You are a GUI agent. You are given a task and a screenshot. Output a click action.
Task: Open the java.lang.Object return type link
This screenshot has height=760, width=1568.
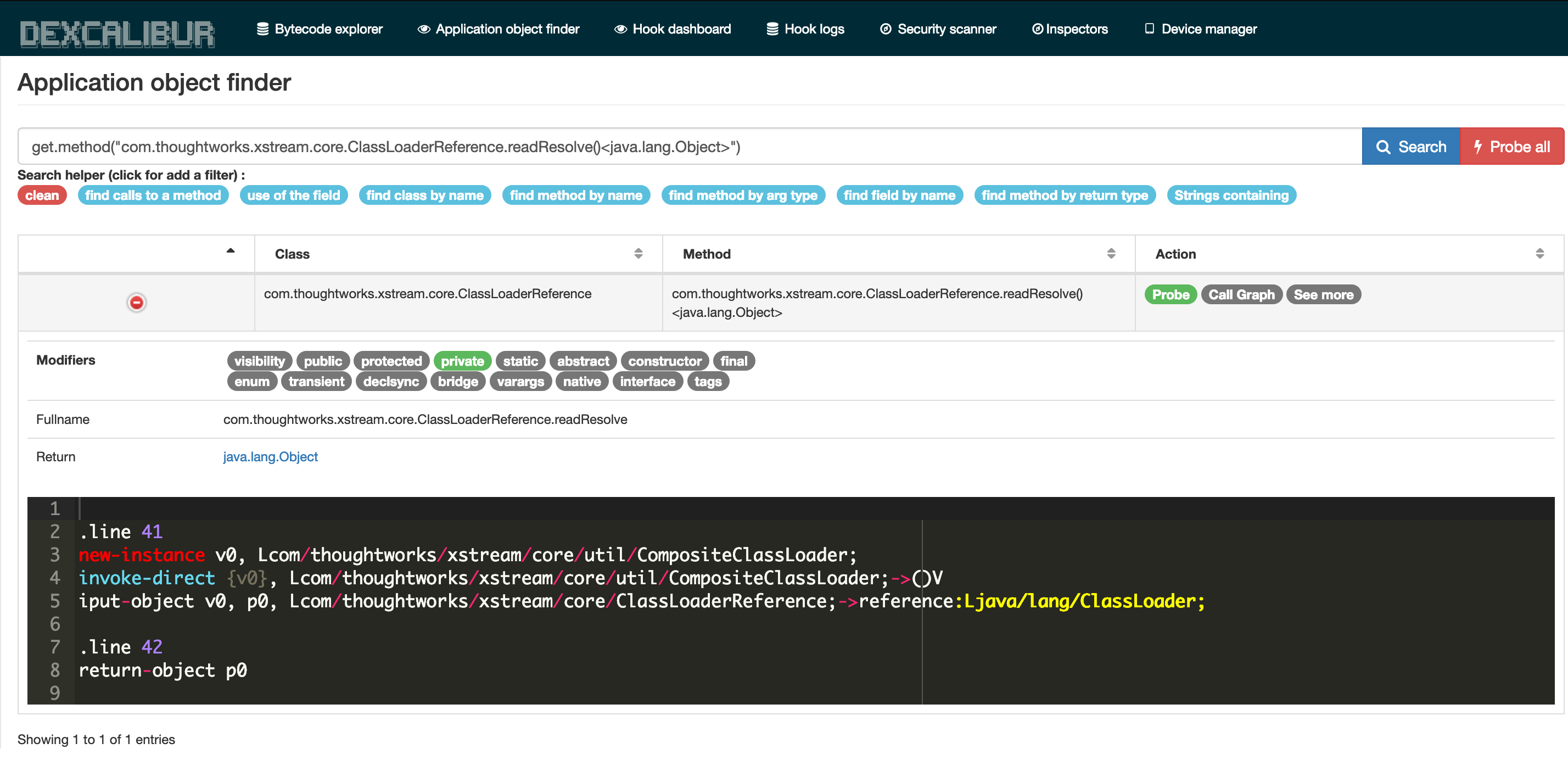point(270,457)
